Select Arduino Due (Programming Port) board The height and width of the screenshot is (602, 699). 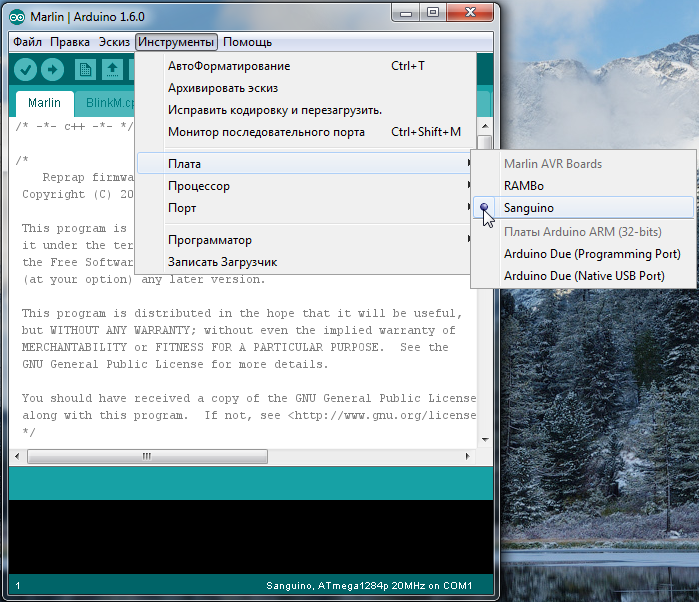[x=583, y=253]
